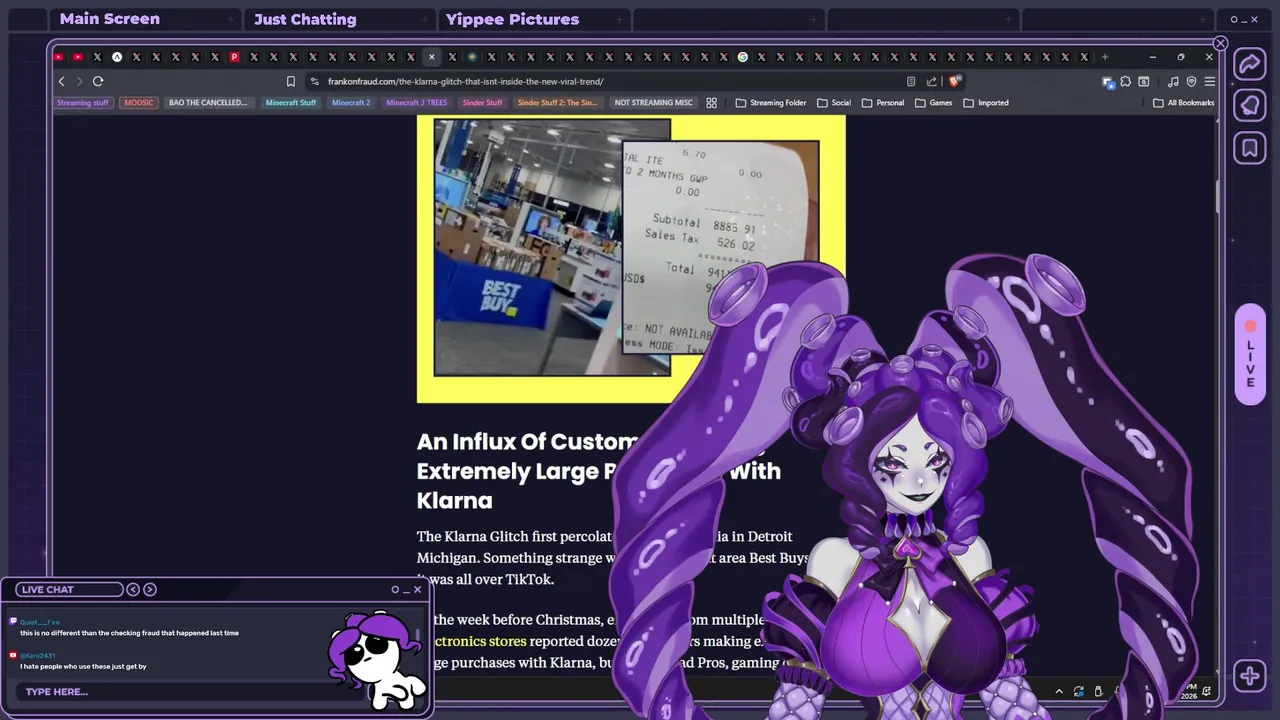1280x720 pixels.
Task: Click username @Keni2431 in chat
Action: pos(38,655)
